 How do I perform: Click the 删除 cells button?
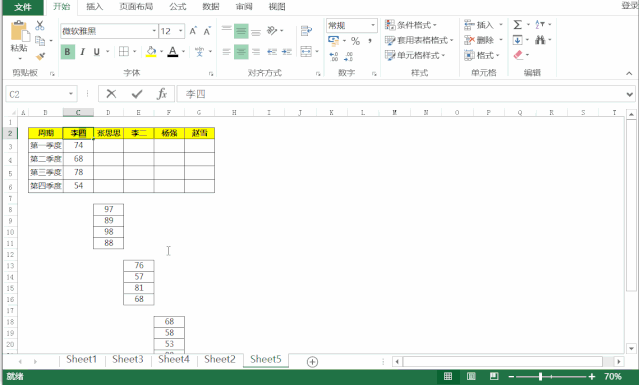(x=479, y=40)
